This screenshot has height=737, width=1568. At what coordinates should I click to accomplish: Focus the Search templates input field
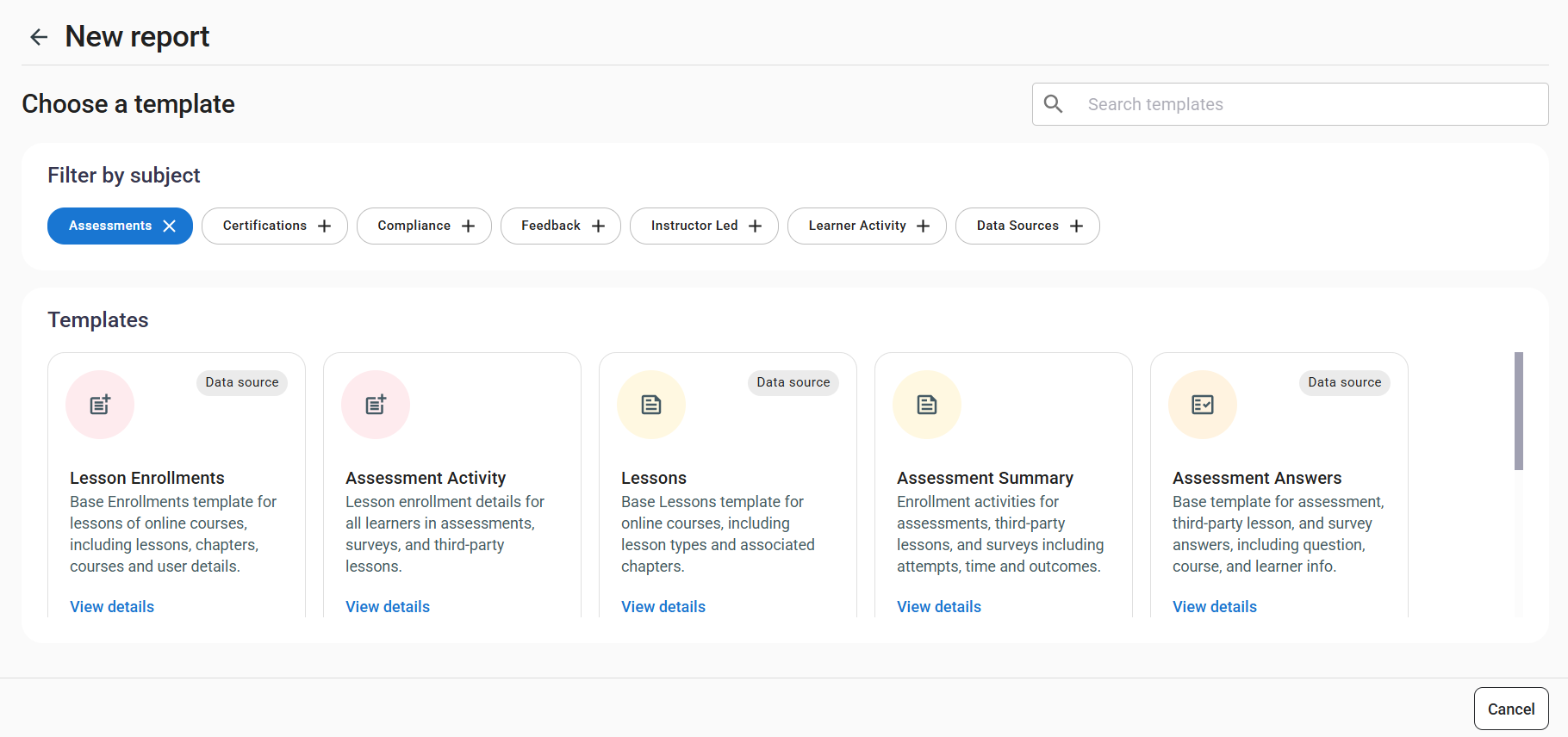click(1291, 104)
